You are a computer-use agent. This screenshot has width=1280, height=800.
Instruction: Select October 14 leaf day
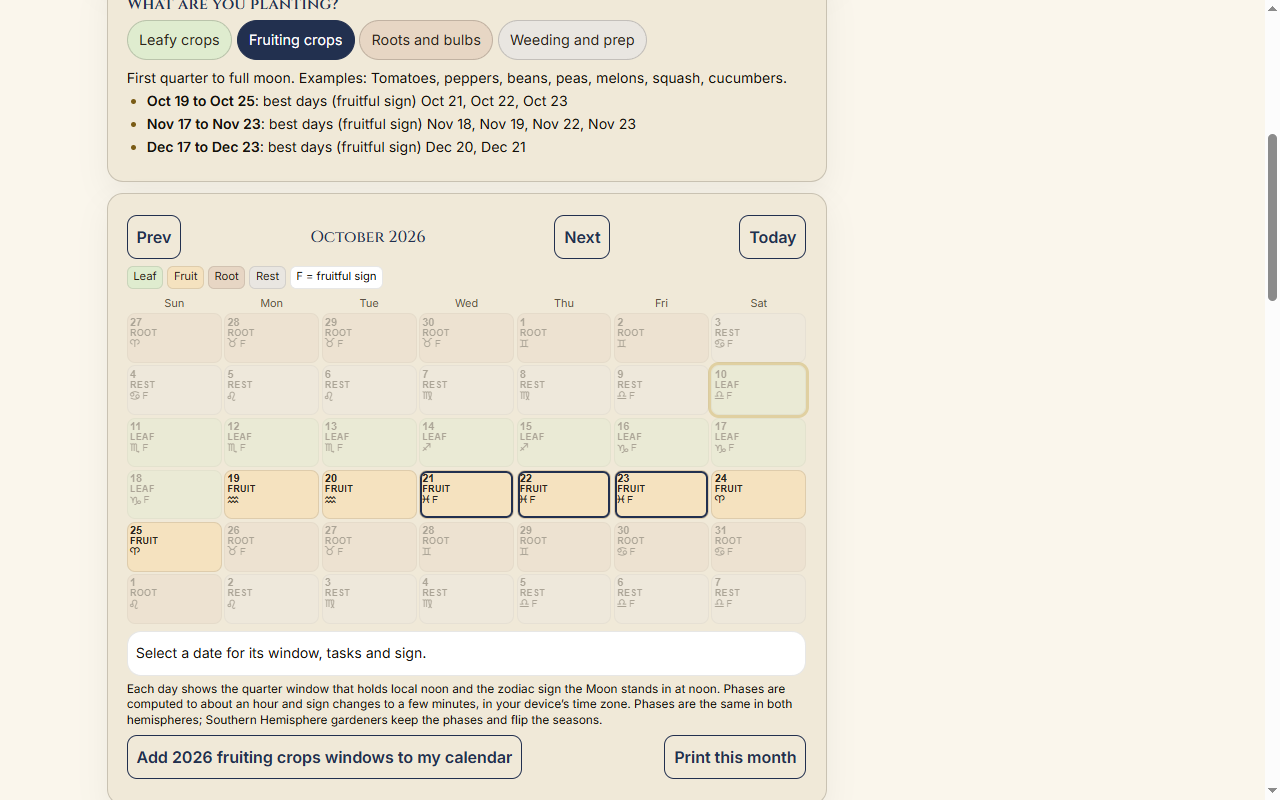(466, 442)
